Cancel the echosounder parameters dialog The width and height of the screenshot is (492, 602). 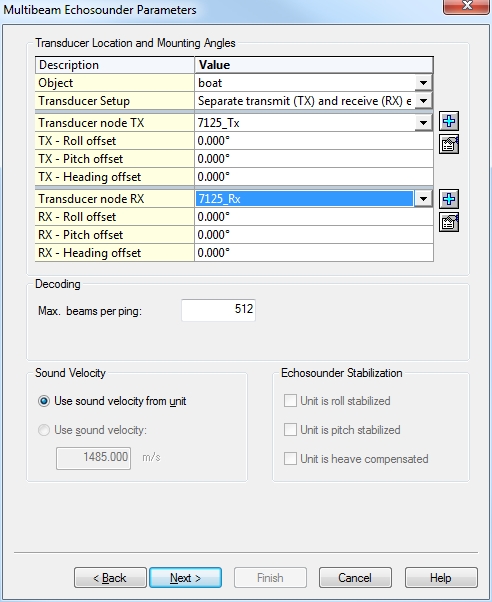(355, 577)
